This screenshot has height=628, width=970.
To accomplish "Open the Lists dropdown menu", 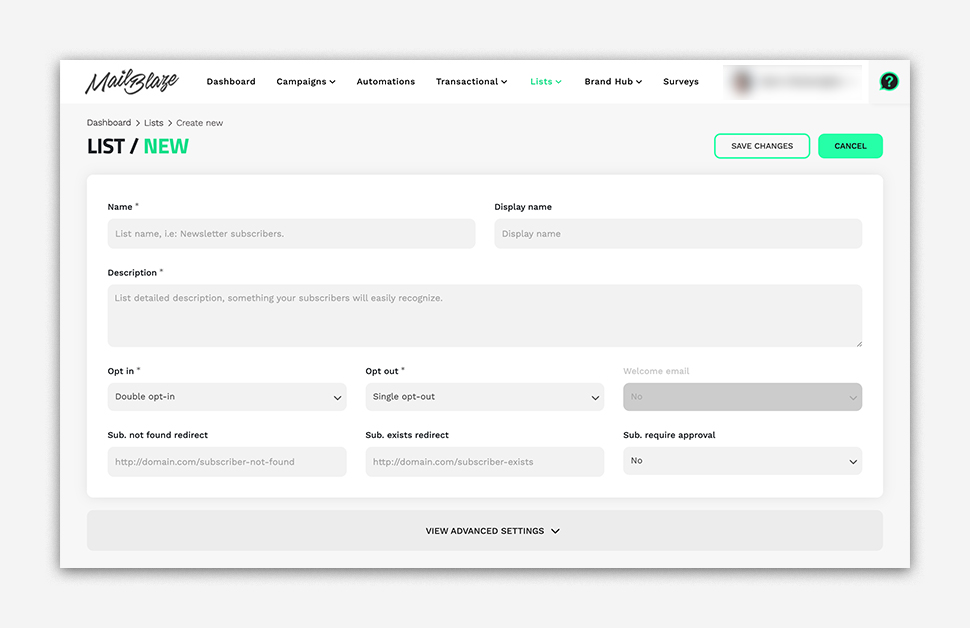I will pos(545,82).
